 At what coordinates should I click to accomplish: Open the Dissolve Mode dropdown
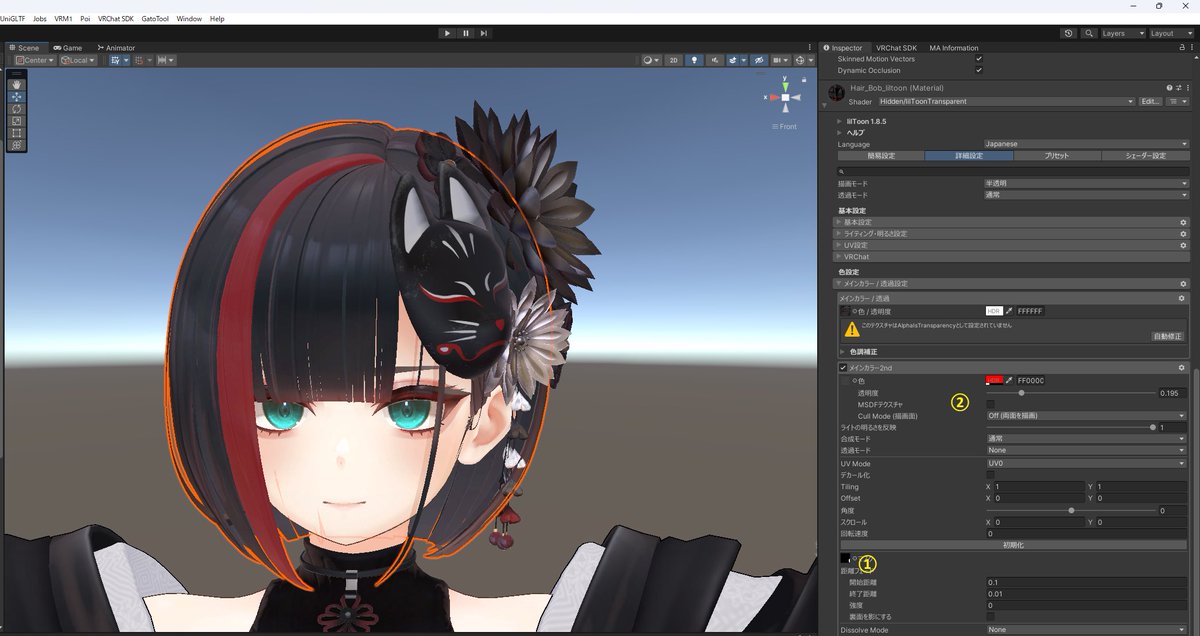pyautogui.click(x=1086, y=630)
